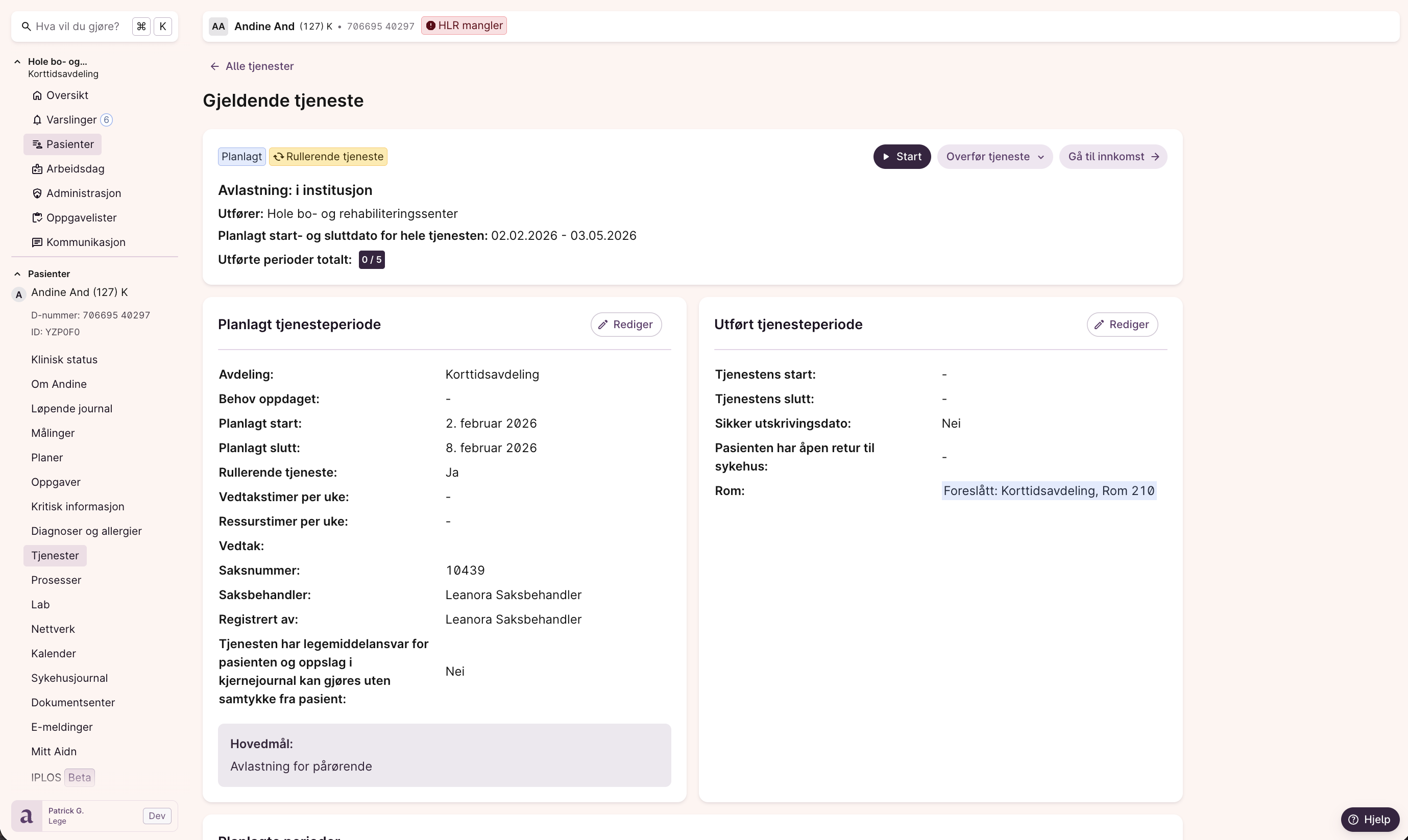Click the search magnifier icon

coord(26,27)
